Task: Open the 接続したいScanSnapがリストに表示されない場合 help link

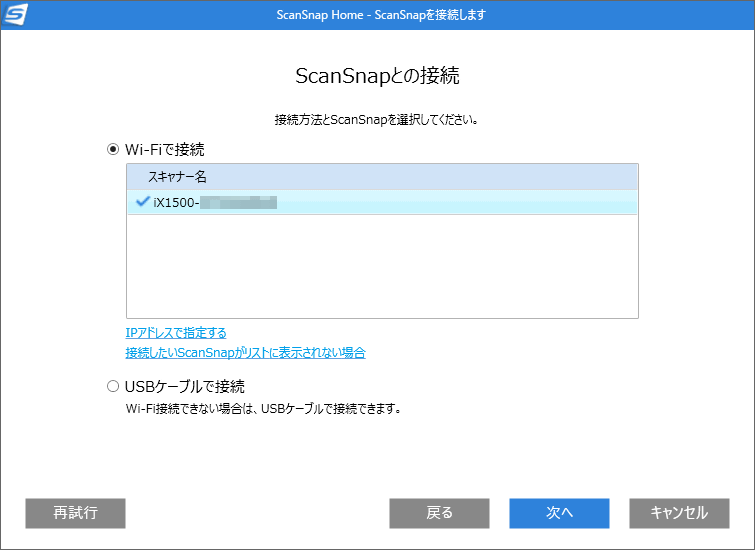Action: pyautogui.click(x=246, y=353)
